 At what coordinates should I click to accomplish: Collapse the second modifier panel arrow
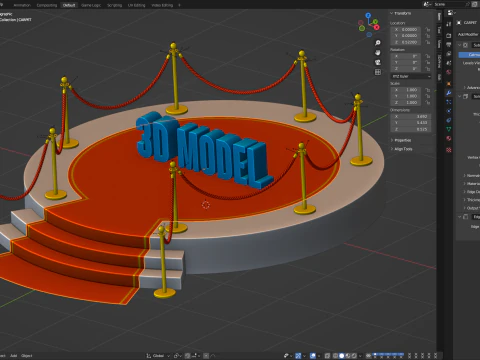[x=460, y=96]
